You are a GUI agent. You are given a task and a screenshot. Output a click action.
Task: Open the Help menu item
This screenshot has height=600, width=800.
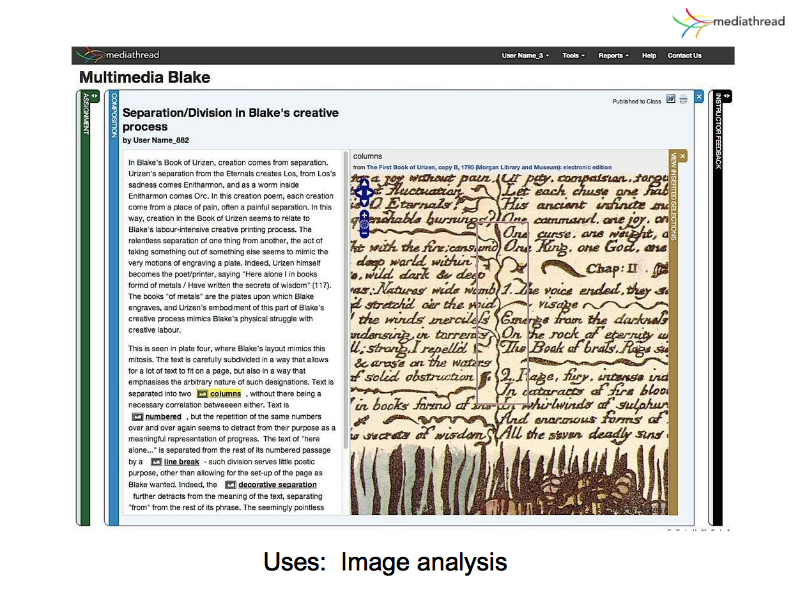click(649, 56)
